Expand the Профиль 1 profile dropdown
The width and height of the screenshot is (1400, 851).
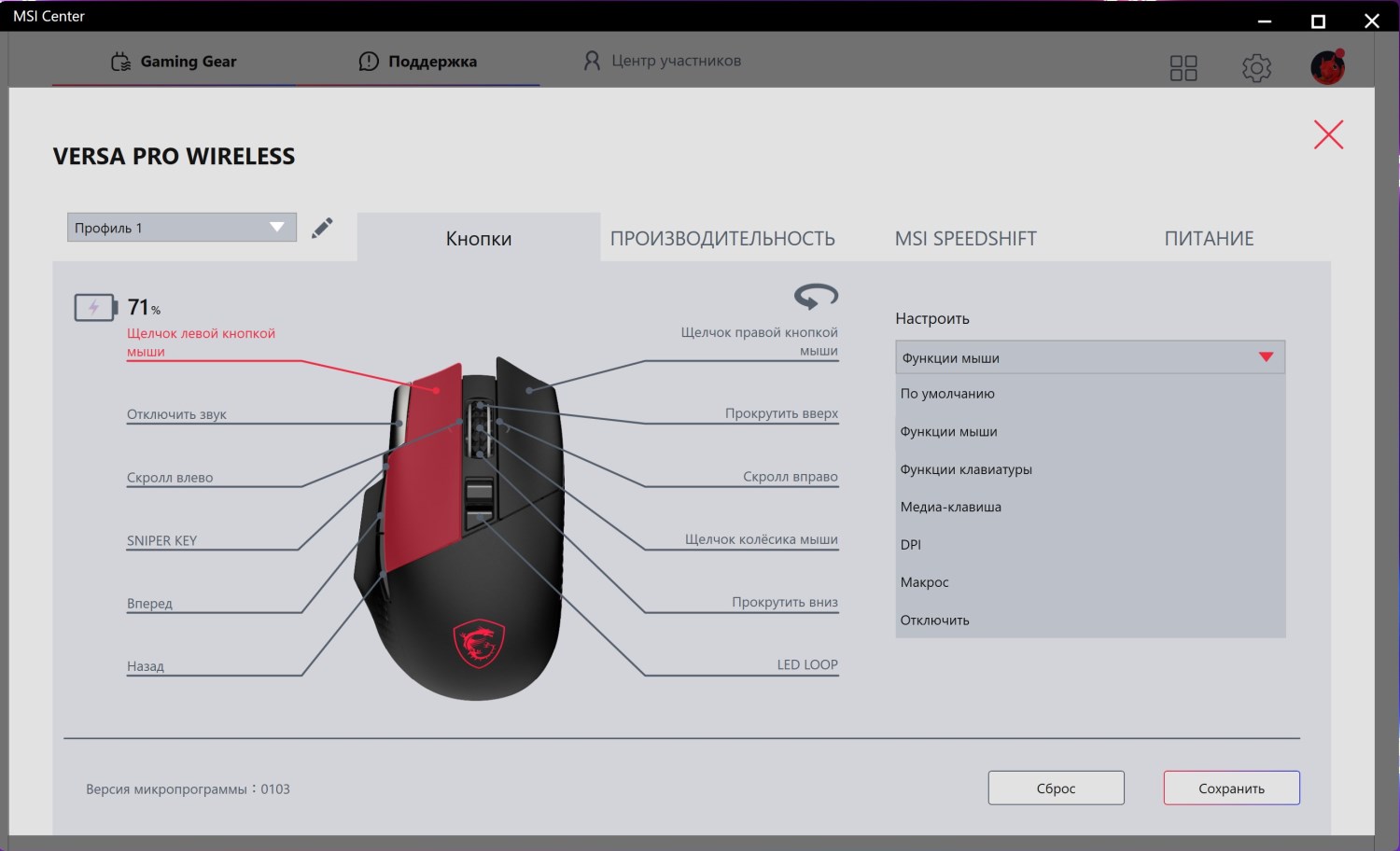[x=182, y=228]
